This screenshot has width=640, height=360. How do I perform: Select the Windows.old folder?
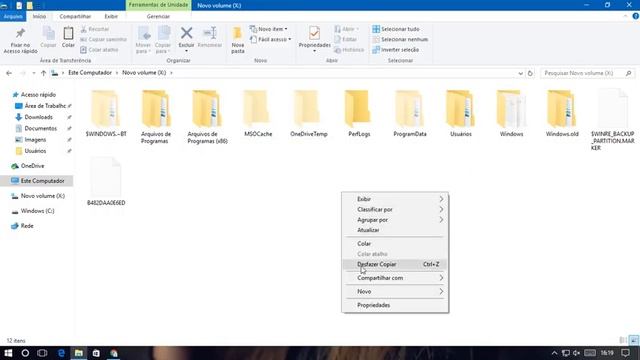tap(562, 113)
